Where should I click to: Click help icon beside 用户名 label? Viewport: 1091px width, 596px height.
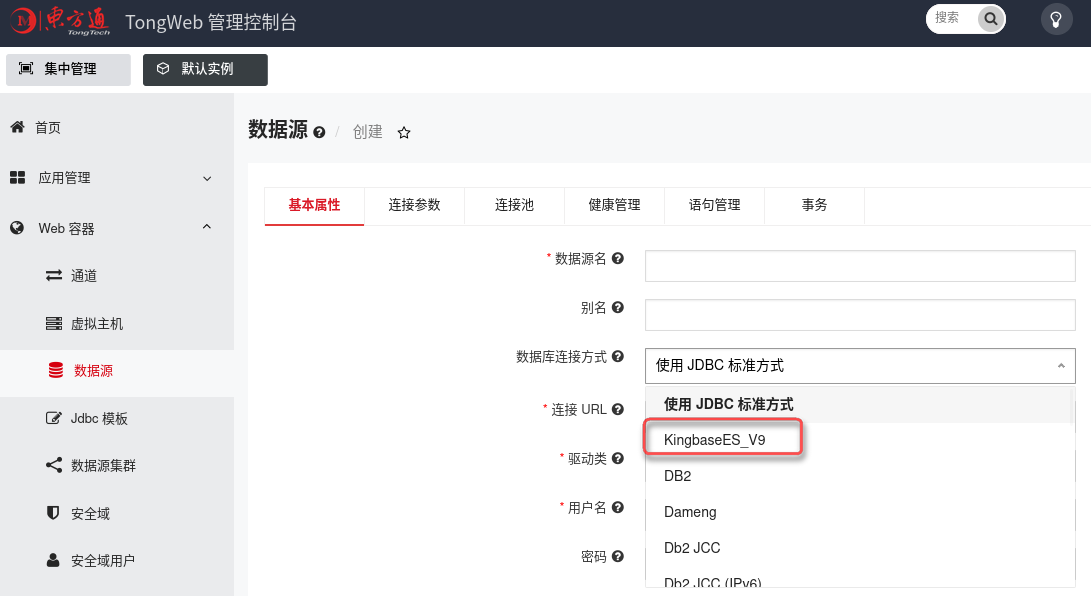click(618, 507)
